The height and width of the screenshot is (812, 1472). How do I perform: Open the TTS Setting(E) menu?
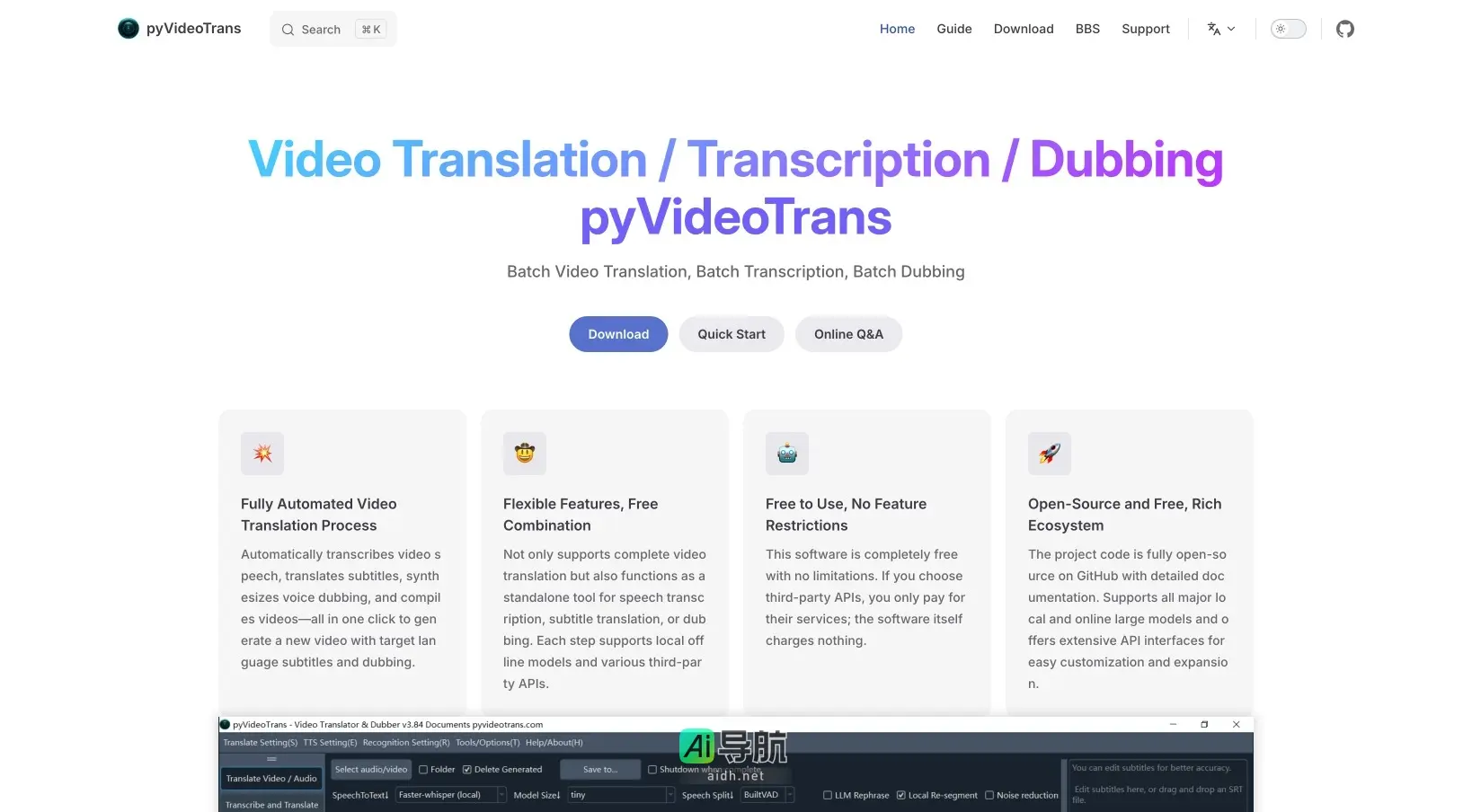330,743
